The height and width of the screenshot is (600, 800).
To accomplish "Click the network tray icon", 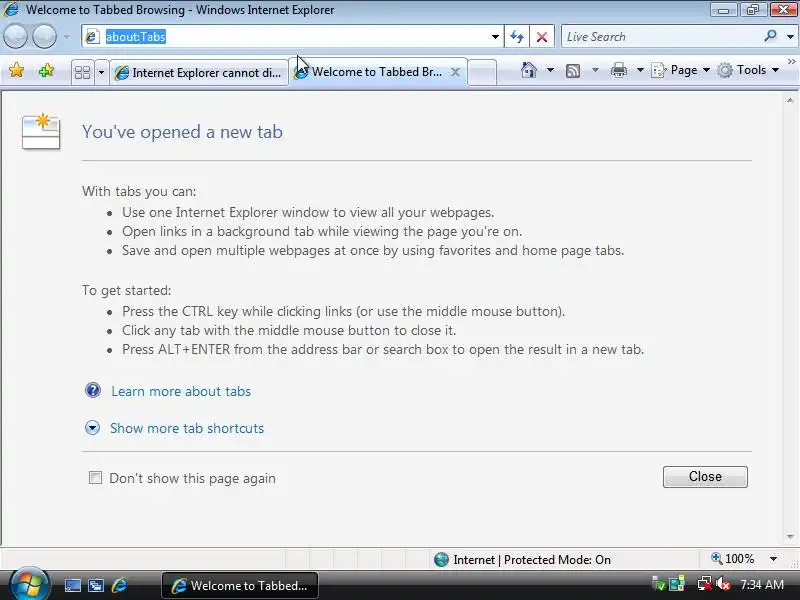I will 705,584.
